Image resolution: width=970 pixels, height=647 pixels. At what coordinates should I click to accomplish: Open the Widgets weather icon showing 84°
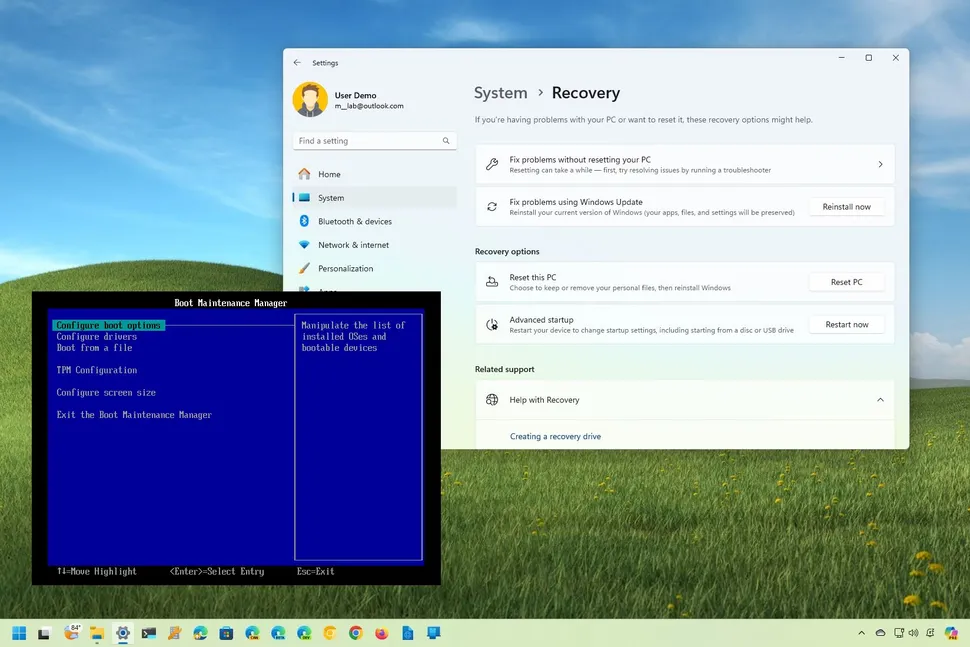[x=72, y=632]
